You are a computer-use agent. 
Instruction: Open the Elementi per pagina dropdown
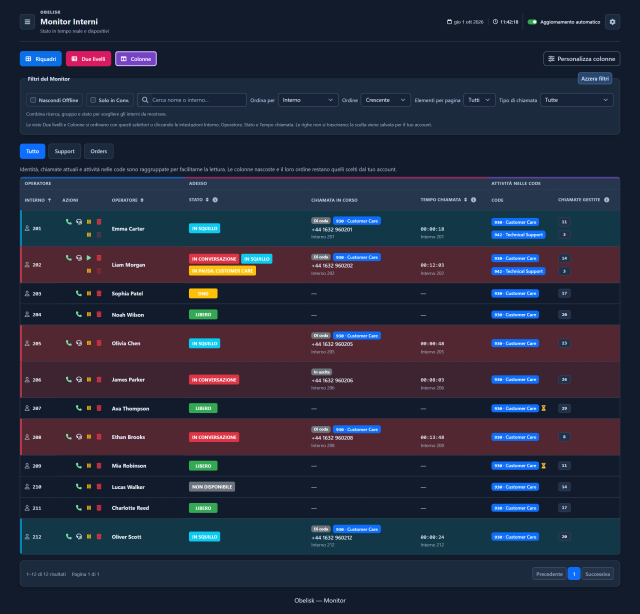479,100
